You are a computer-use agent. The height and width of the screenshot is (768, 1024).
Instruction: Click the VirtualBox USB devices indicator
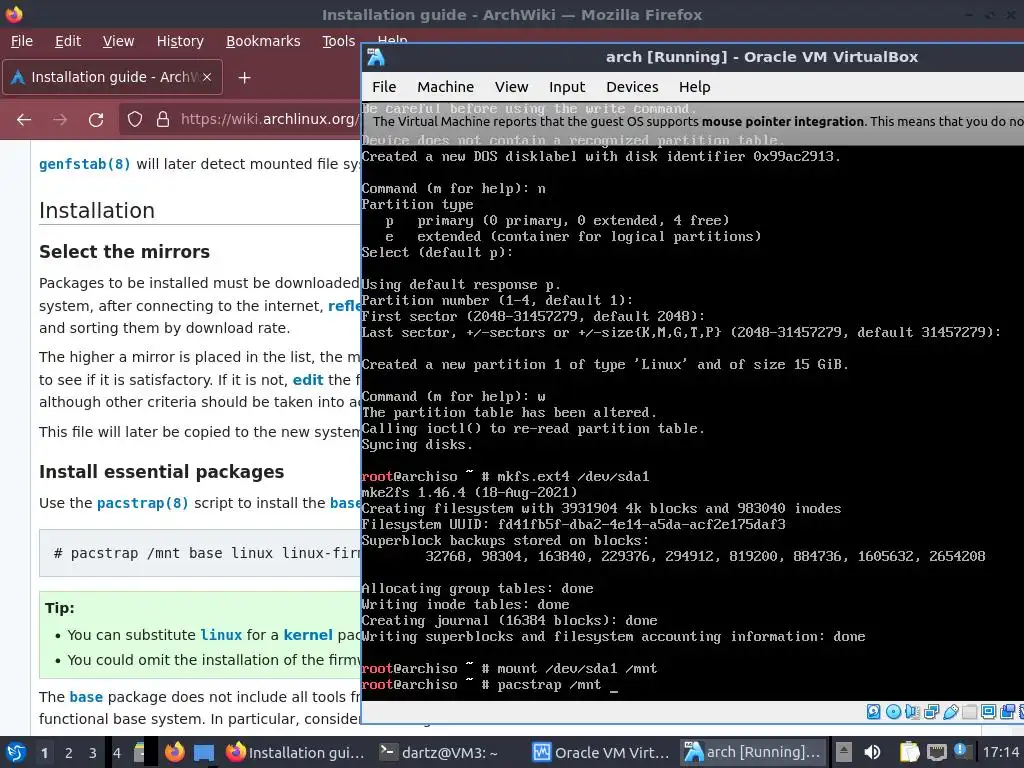951,712
